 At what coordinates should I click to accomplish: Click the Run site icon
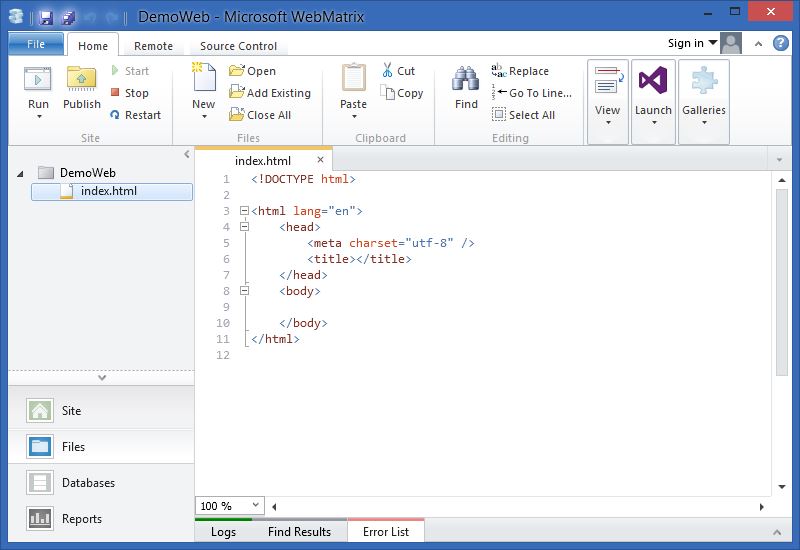38,80
